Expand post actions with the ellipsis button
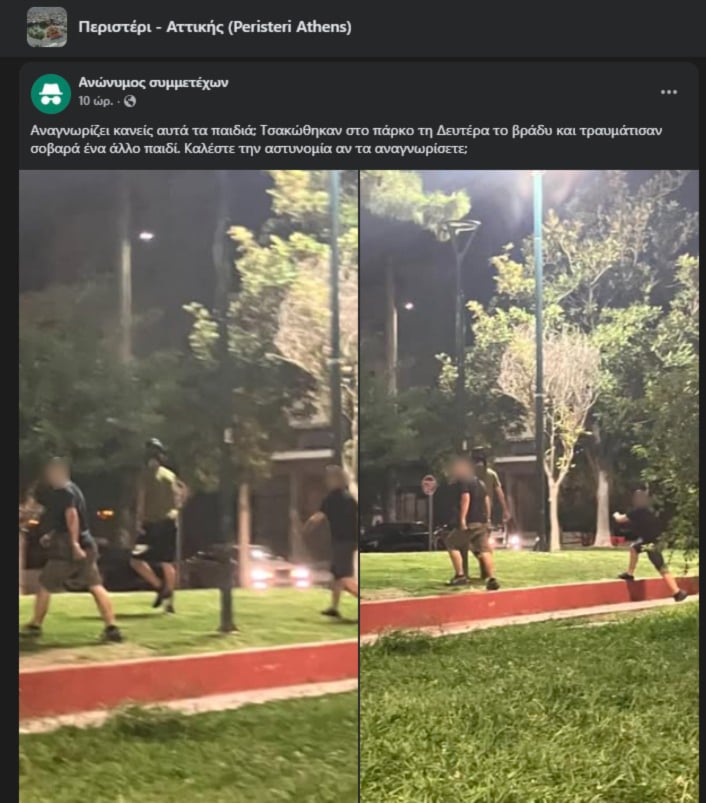The height and width of the screenshot is (803, 706). [x=669, y=92]
